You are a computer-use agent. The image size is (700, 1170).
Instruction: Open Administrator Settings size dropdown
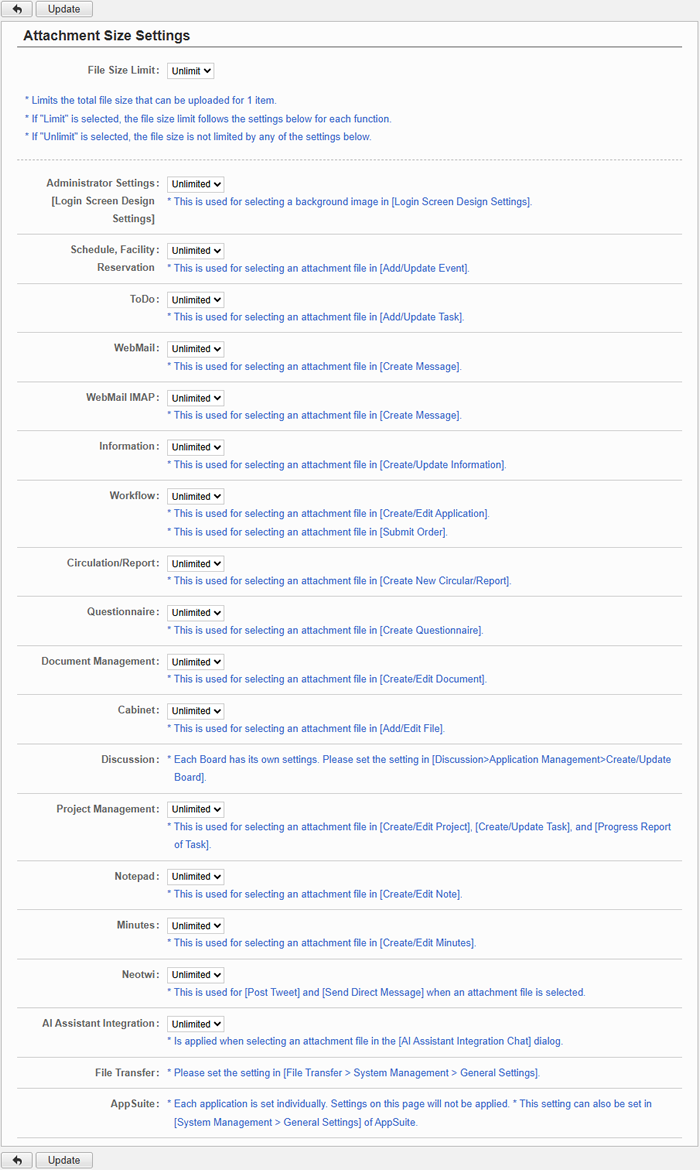(x=196, y=184)
